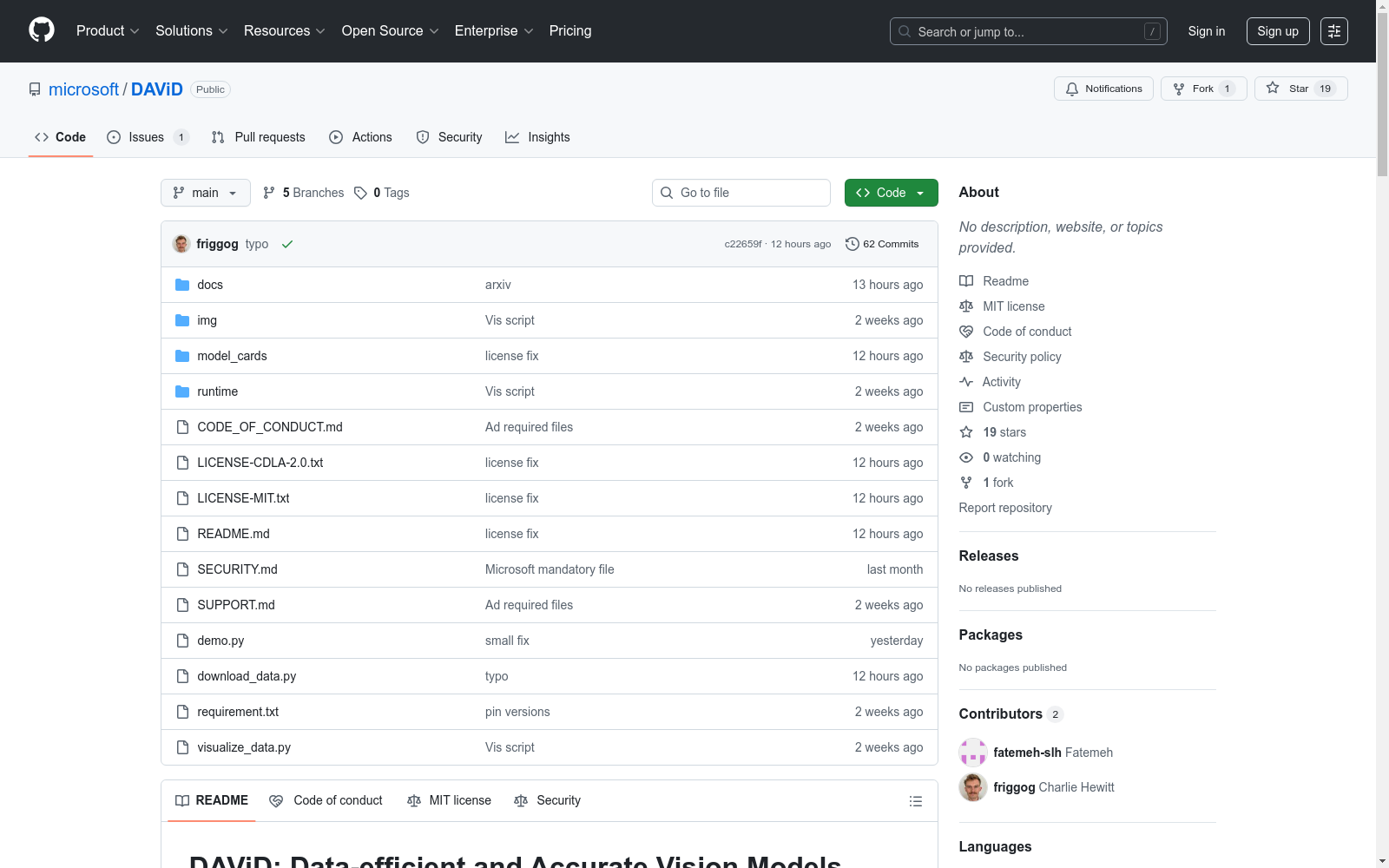Screen dimensions: 1389x868
Task: Switch to the Insights tab
Action: tap(538, 137)
